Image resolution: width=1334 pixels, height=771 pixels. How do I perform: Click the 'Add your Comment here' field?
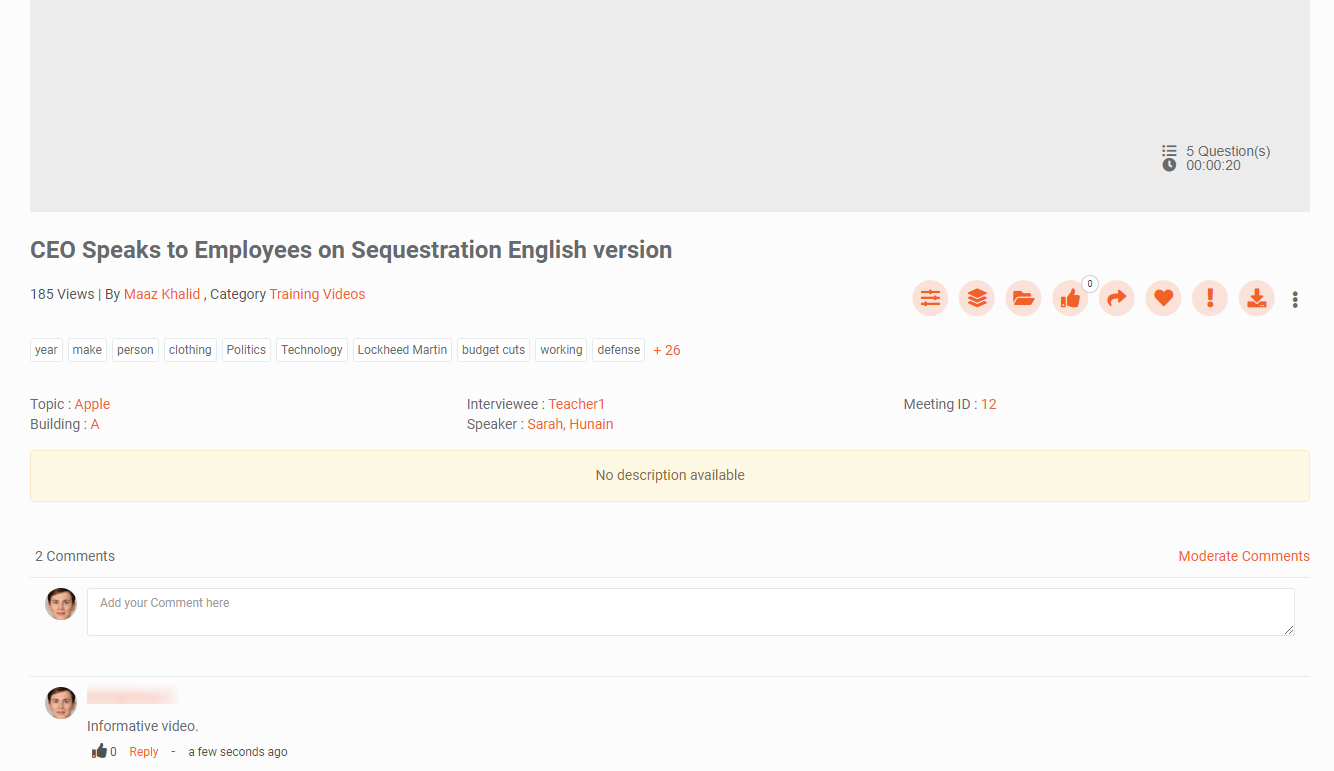point(690,611)
